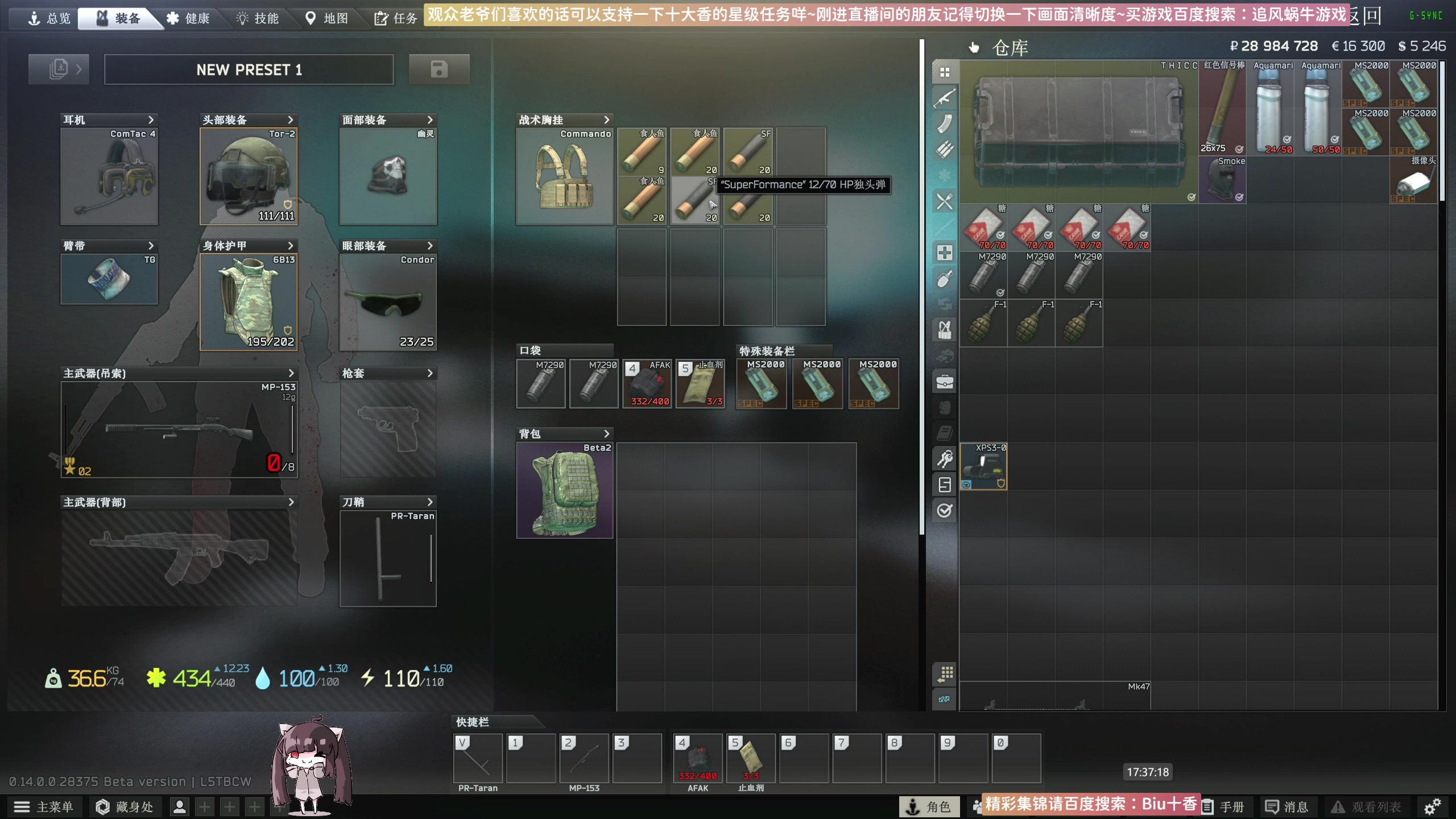
Task: Click the save preset floppy icon
Action: 439,69
